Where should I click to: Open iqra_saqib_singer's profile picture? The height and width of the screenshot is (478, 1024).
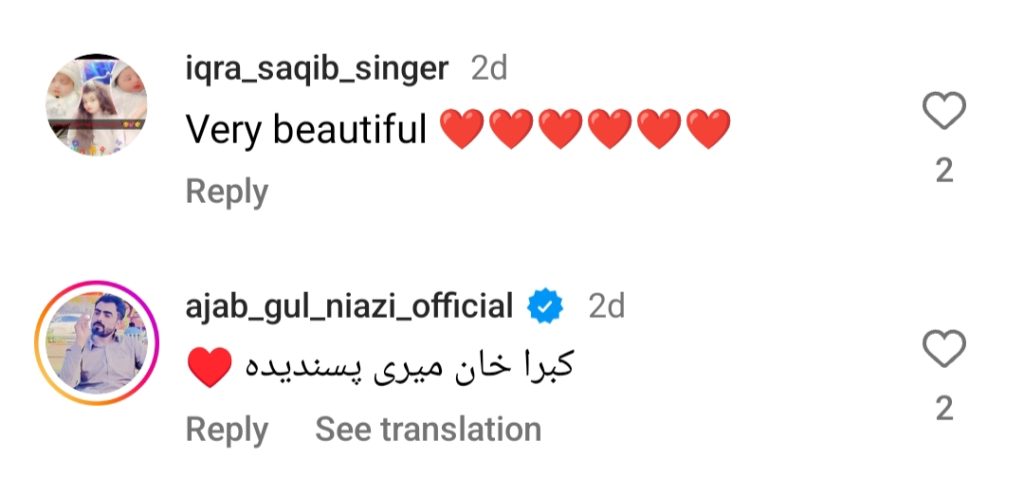pyautogui.click(x=98, y=104)
